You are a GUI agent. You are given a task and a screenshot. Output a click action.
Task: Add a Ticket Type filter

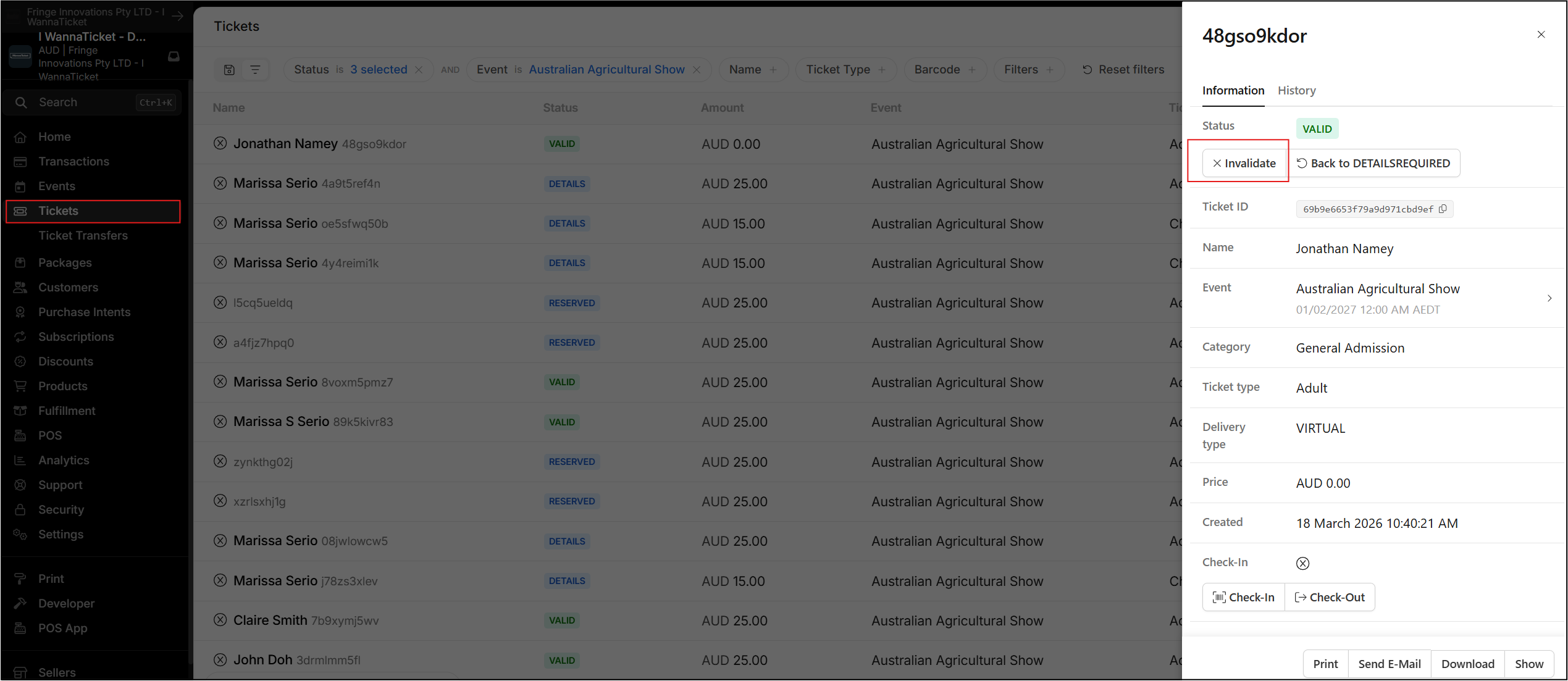845,70
